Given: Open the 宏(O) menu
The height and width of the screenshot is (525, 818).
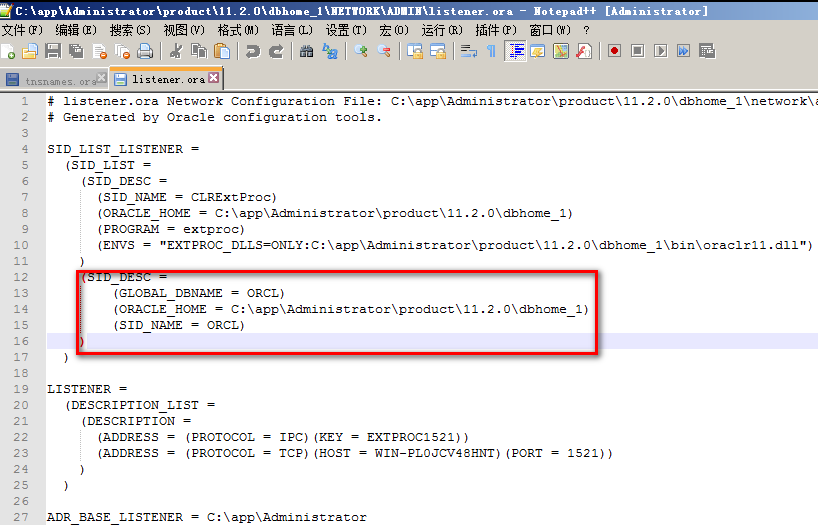Looking at the screenshot, I should coord(394,30).
